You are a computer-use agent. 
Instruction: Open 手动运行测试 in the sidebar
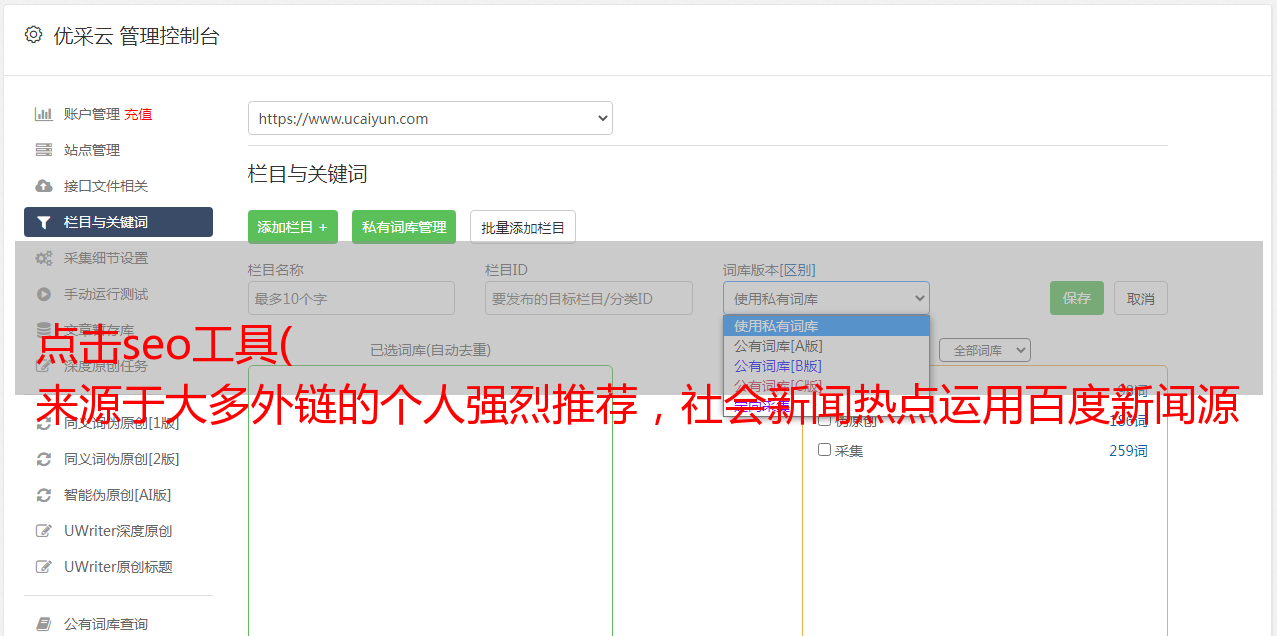coord(106,294)
